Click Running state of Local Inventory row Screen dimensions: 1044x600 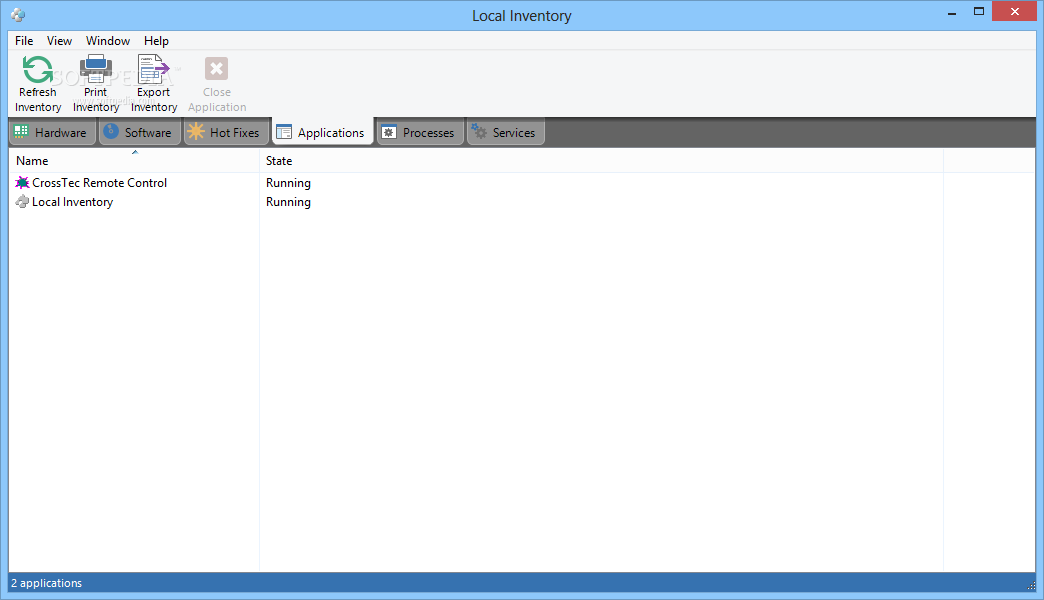tap(288, 202)
